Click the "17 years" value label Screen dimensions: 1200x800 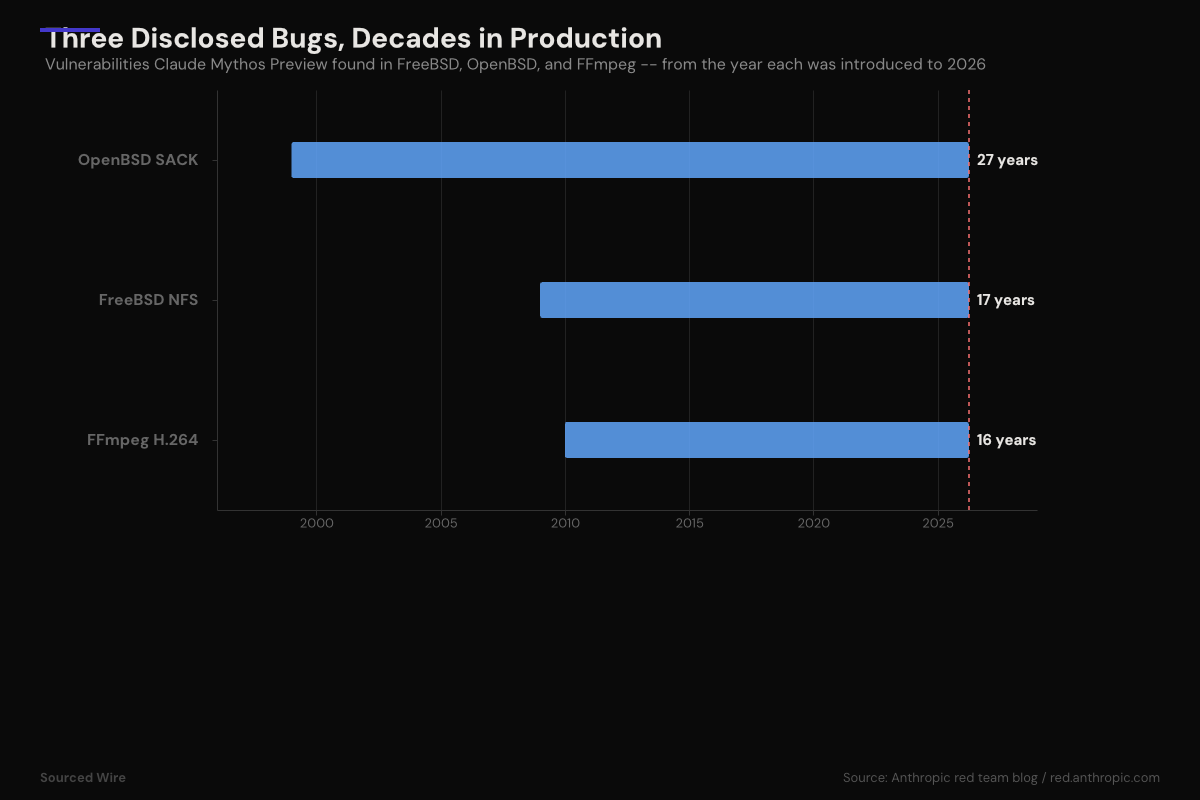click(x=1005, y=300)
